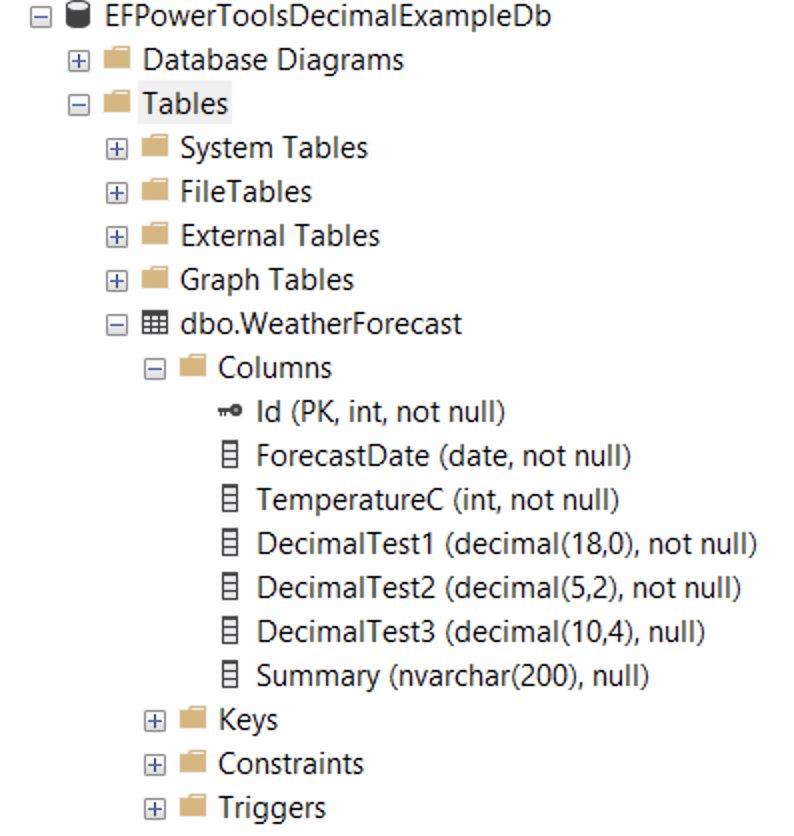Expand the Graph Tables node

(116, 279)
